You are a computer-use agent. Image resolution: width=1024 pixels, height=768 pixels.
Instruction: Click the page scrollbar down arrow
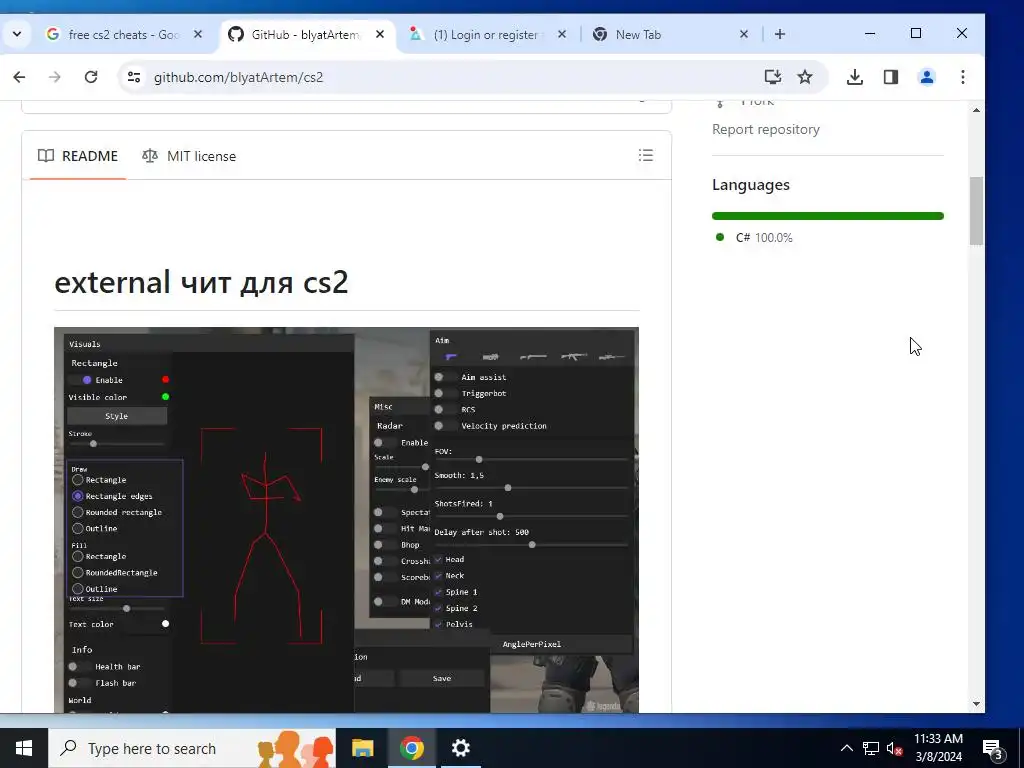click(976, 704)
